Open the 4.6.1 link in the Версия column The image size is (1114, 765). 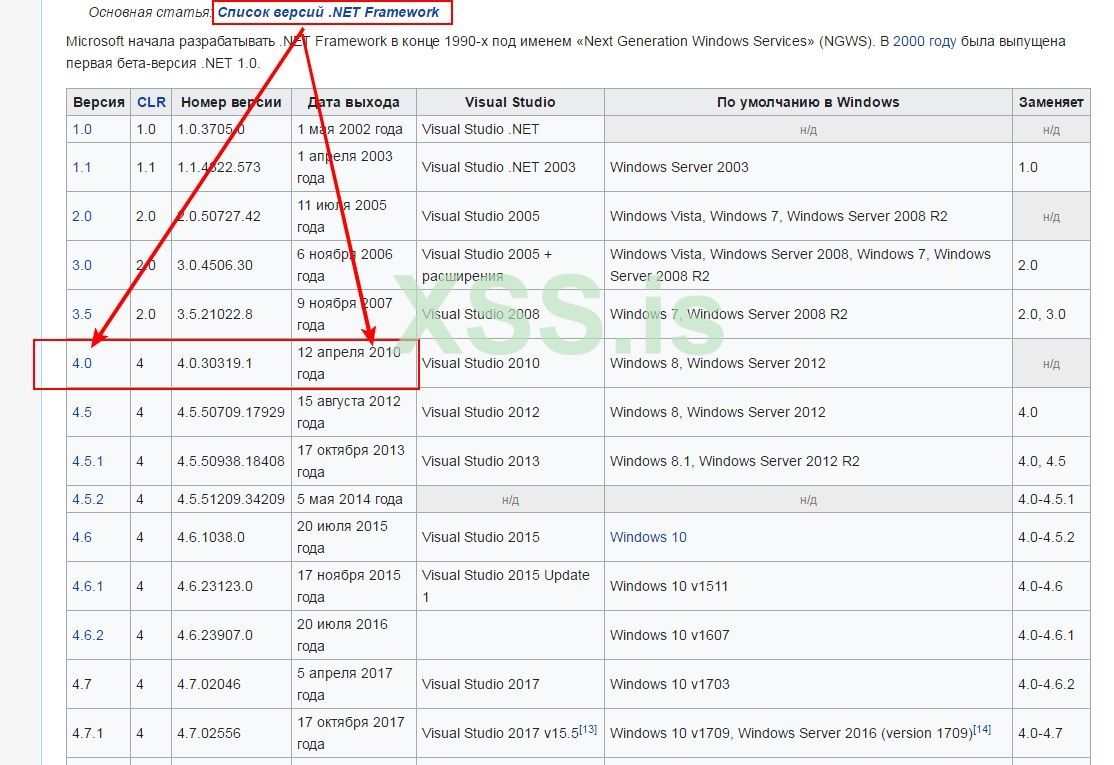coord(88,586)
